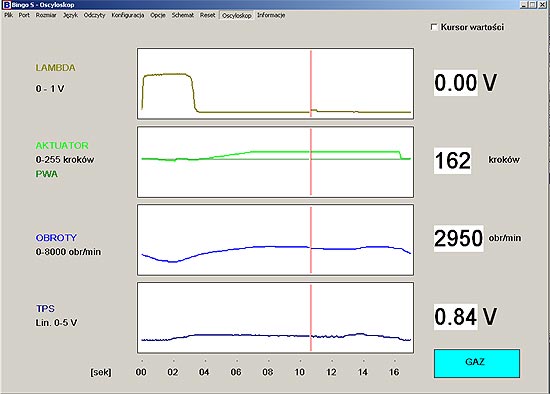Open the Plik menu
The image size is (550, 394).
point(8,15)
